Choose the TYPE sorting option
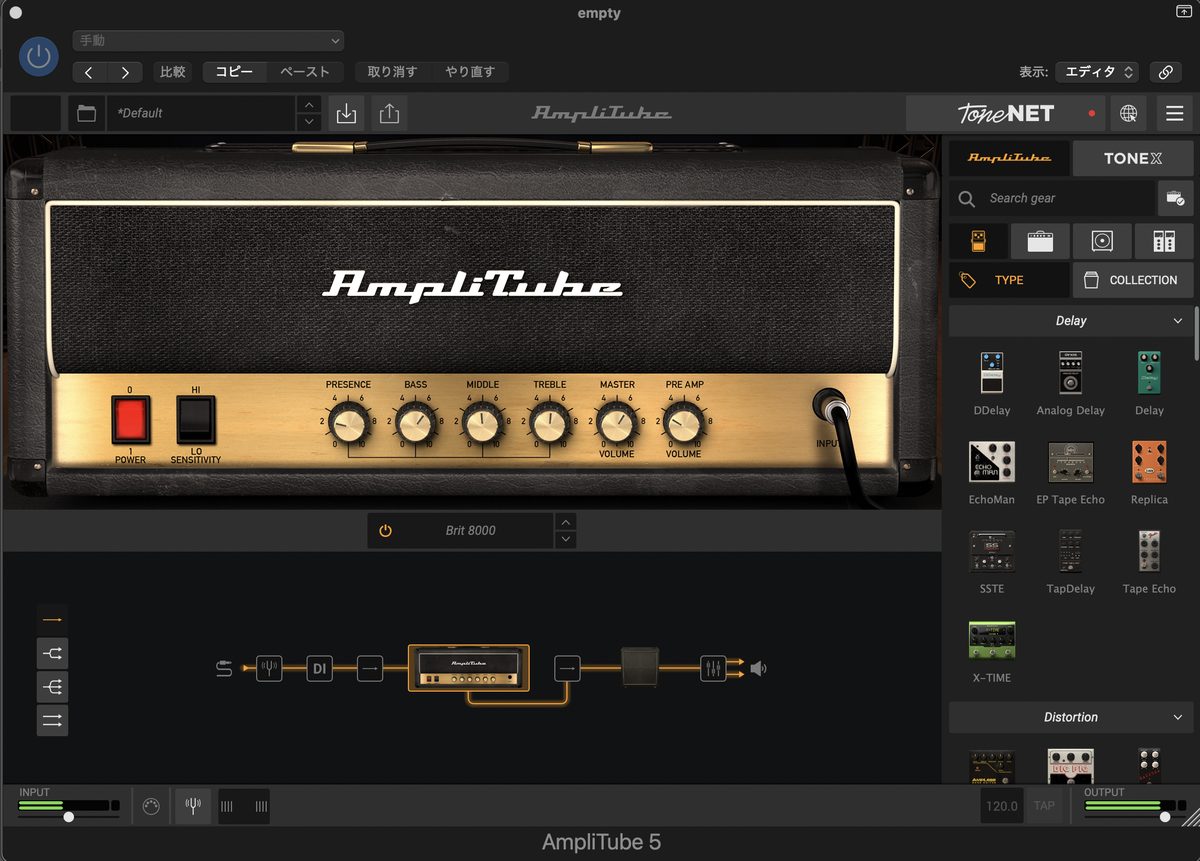The height and width of the screenshot is (861, 1200). pos(1009,280)
